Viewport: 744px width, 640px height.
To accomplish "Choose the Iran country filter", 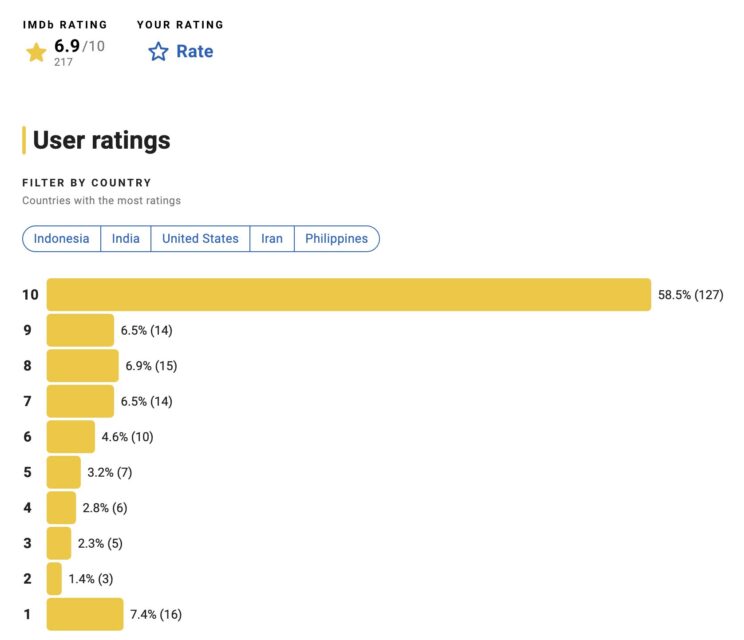I will tap(272, 239).
